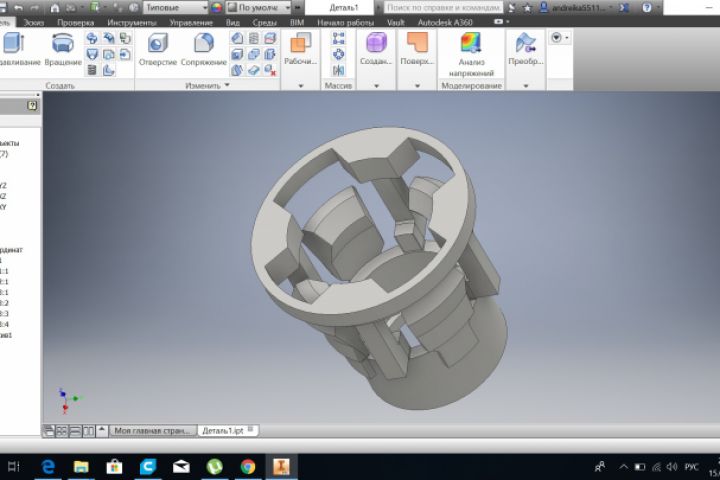Image resolution: width=720 pixels, height=480 pixels.
Task: Open the help question mark icon
Action: tap(647, 7)
